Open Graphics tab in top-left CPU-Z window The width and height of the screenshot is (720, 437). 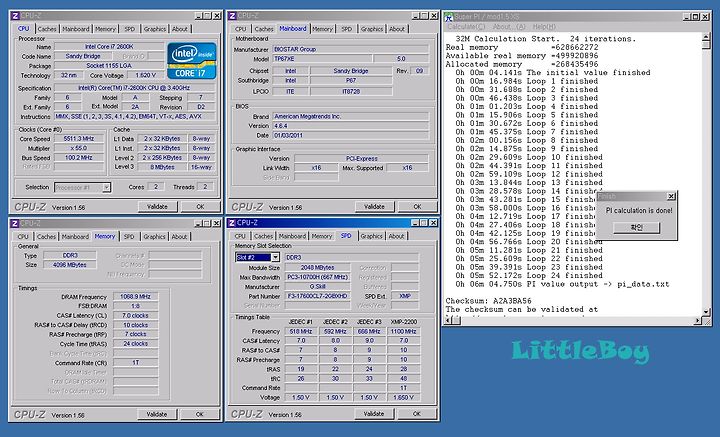[155, 29]
